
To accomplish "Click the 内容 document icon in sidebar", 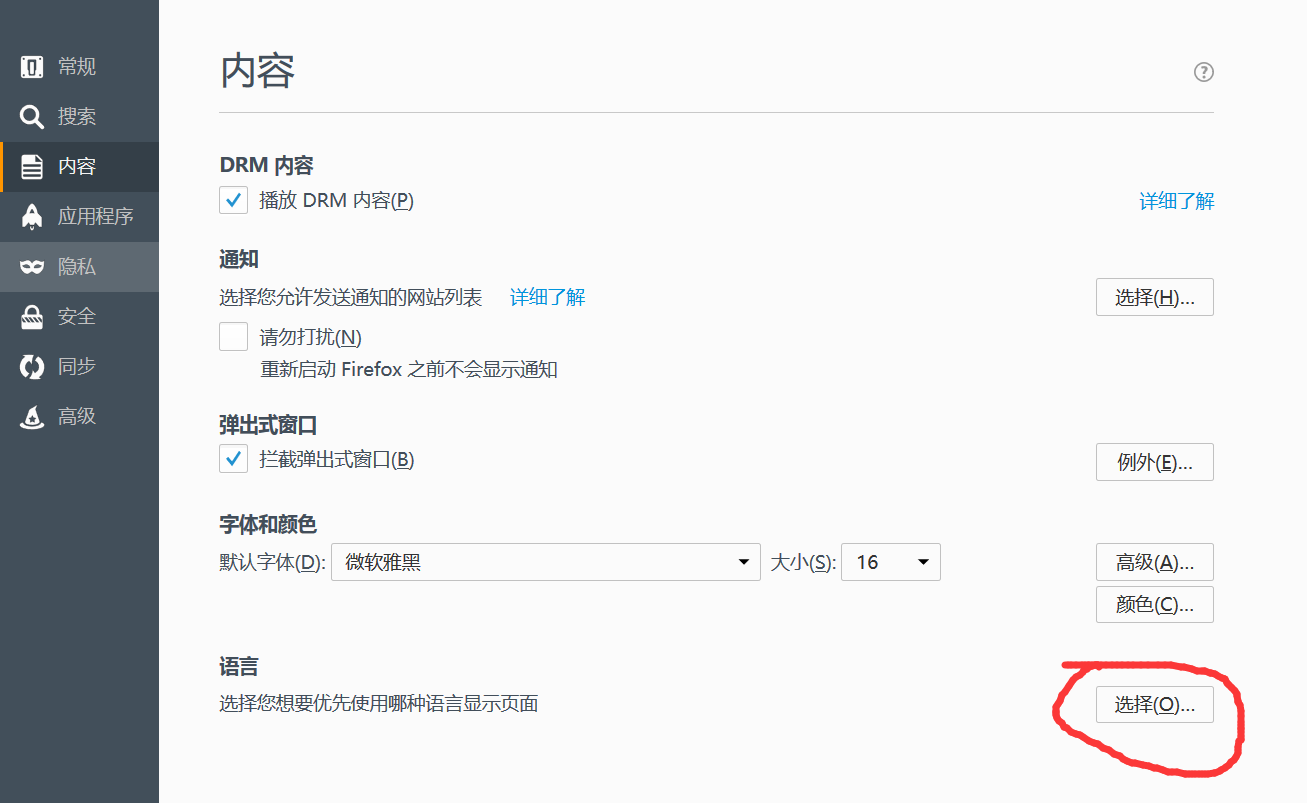I will click(32, 167).
